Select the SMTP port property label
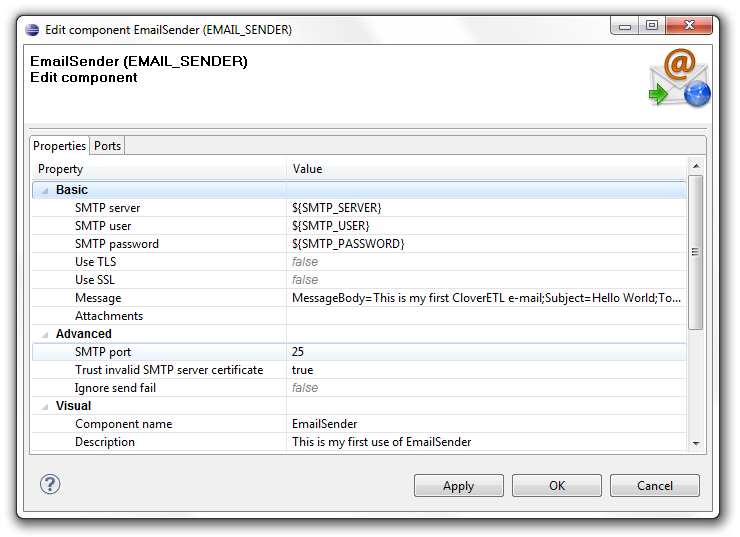This screenshot has height=537, width=740. (103, 352)
